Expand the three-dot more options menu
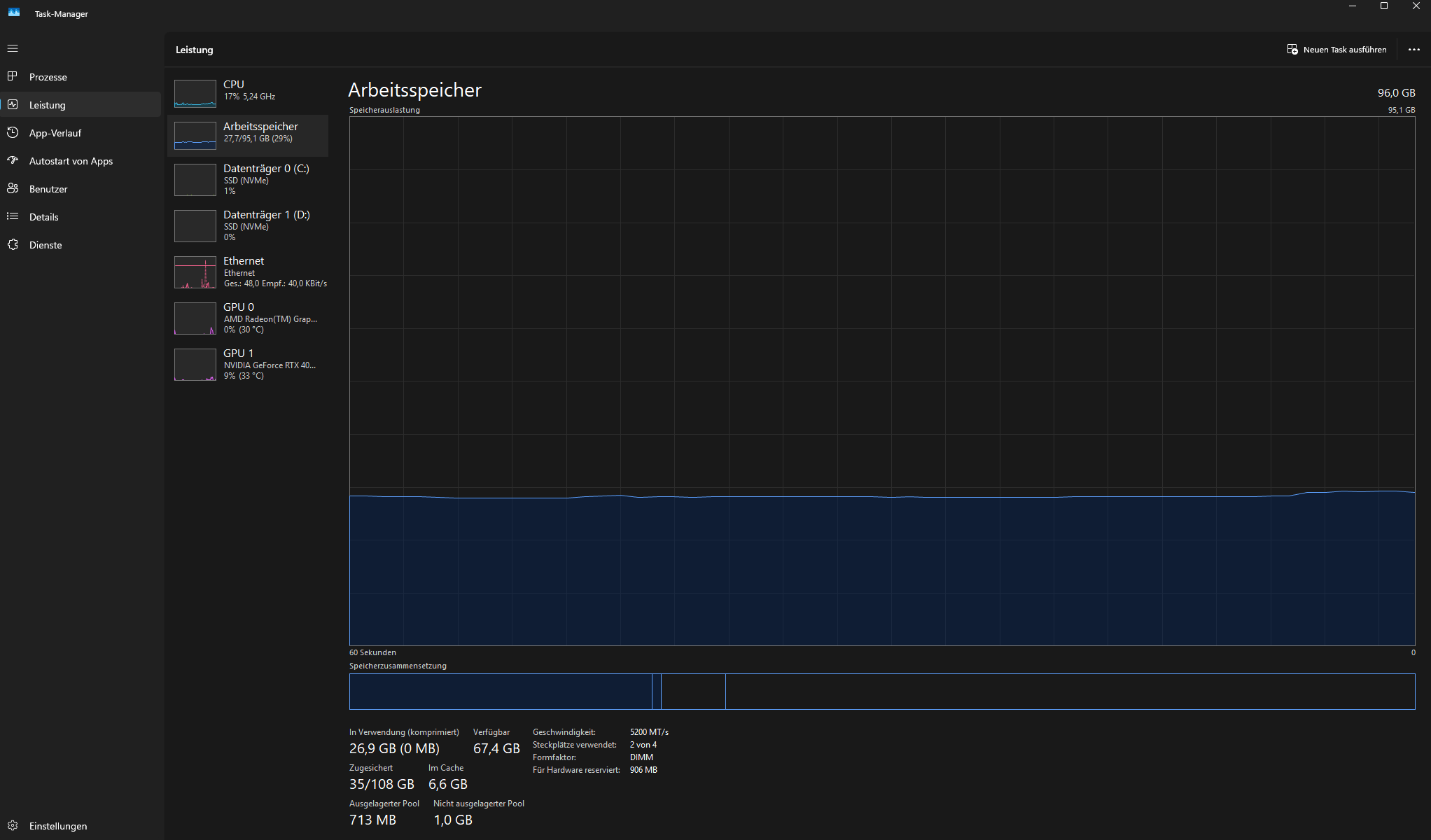Image resolution: width=1431 pixels, height=840 pixels. click(1413, 50)
